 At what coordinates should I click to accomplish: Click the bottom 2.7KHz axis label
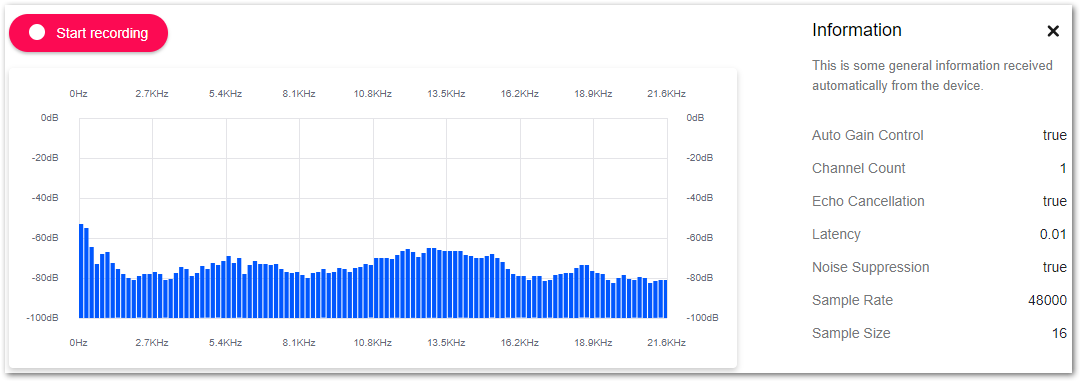(x=152, y=342)
